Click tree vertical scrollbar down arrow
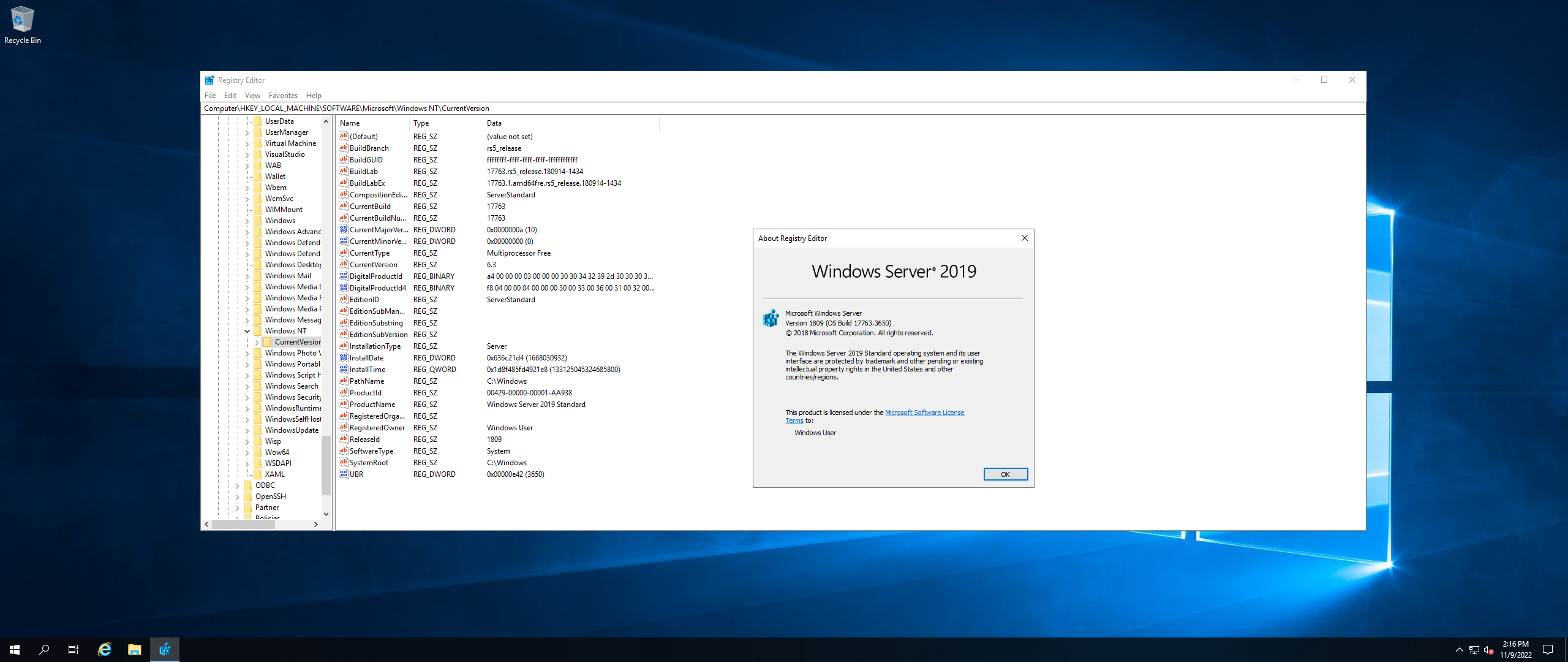The width and height of the screenshot is (1568, 662). (326, 514)
